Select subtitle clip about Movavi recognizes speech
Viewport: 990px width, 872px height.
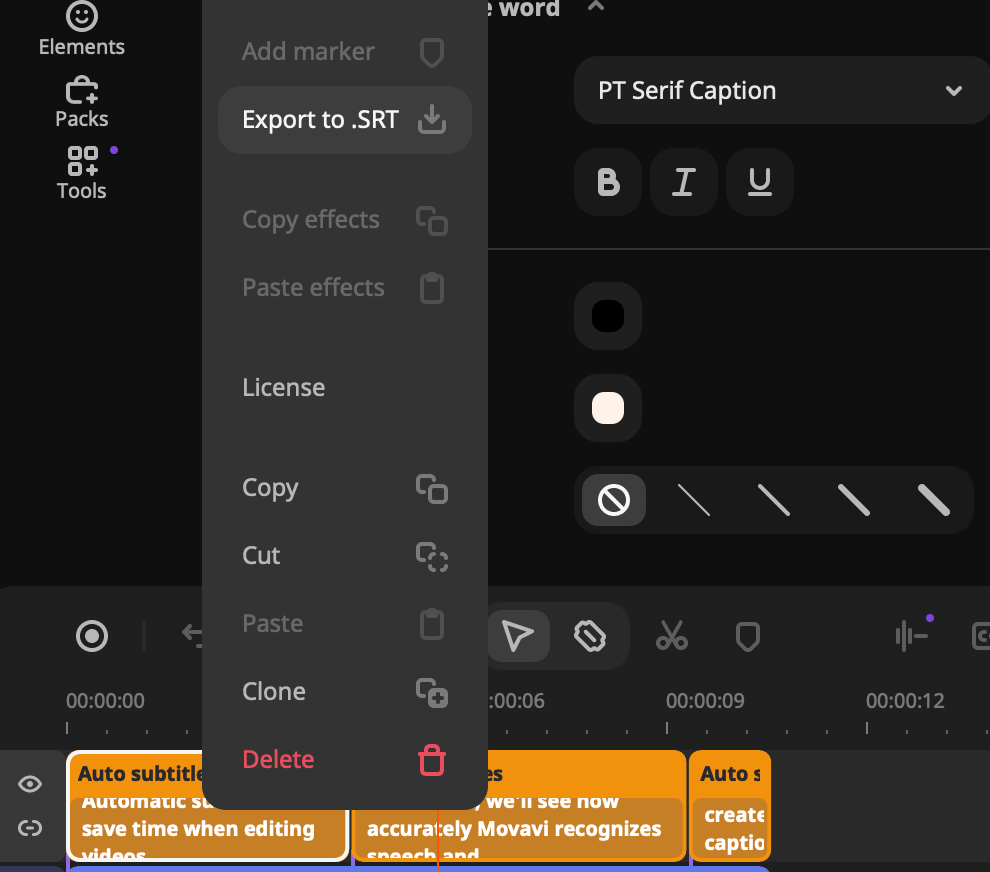[x=519, y=829]
